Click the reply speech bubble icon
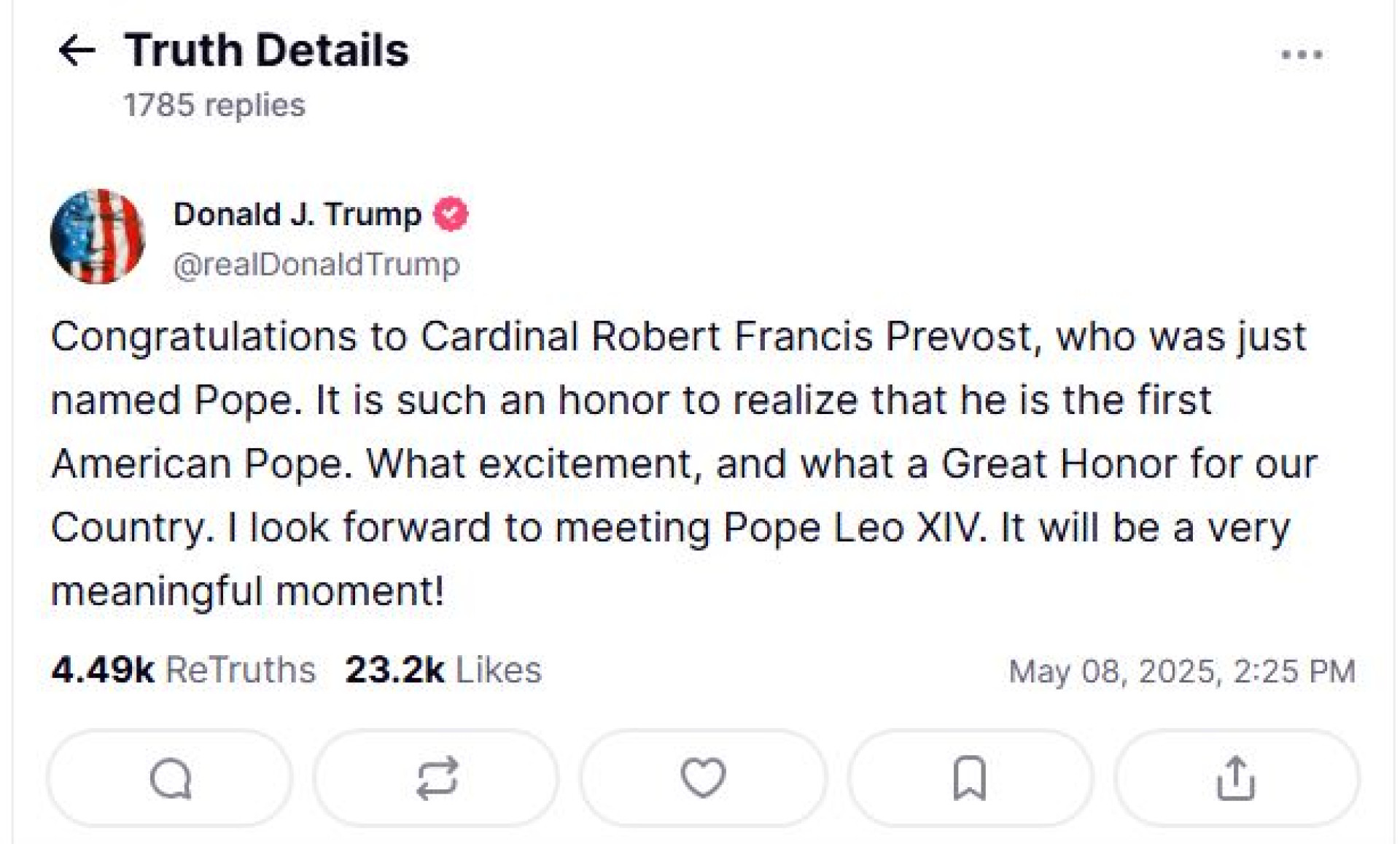This screenshot has height=844, width=1400. tap(170, 778)
